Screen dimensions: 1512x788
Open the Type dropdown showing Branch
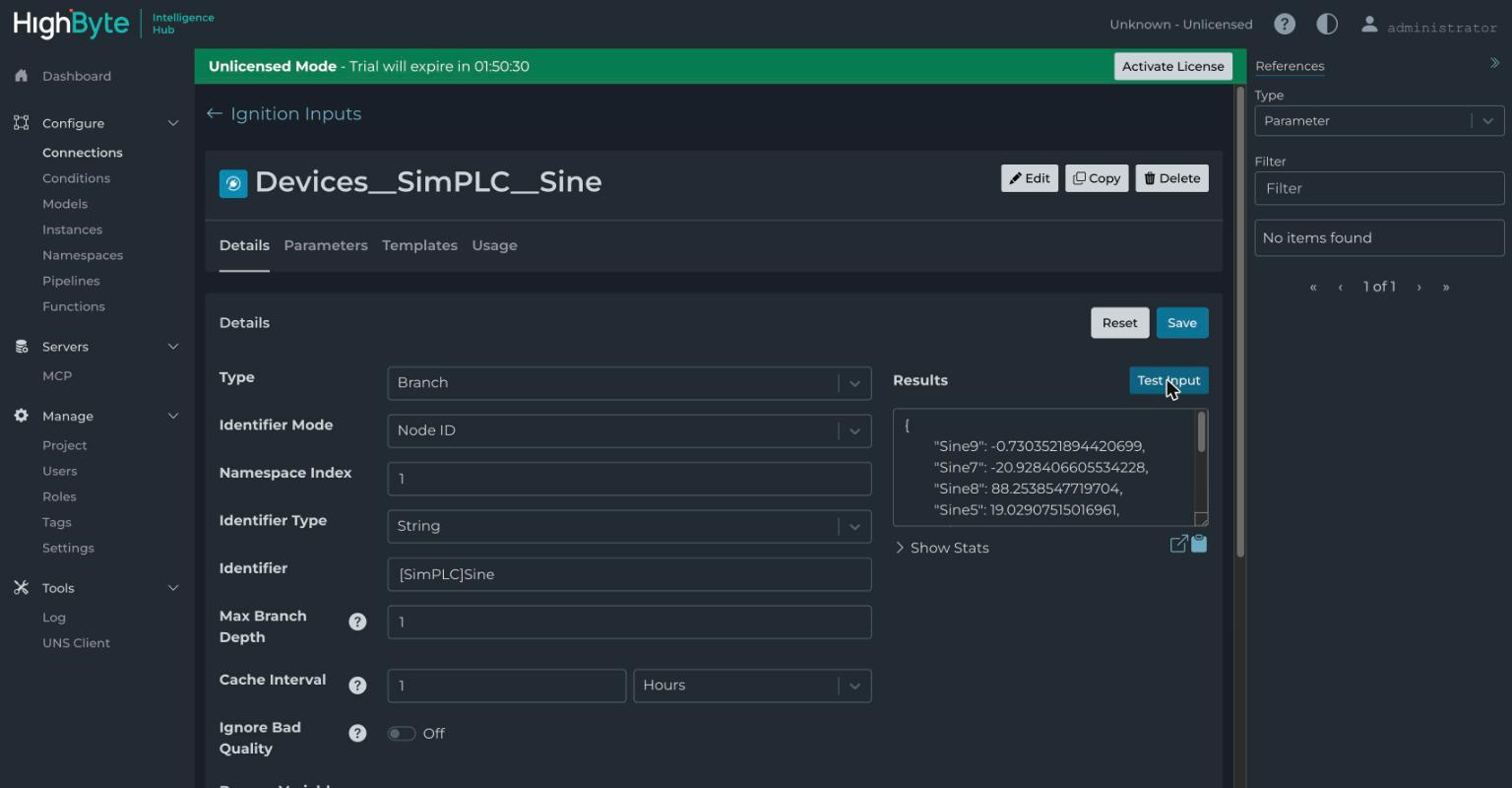pyautogui.click(x=629, y=383)
